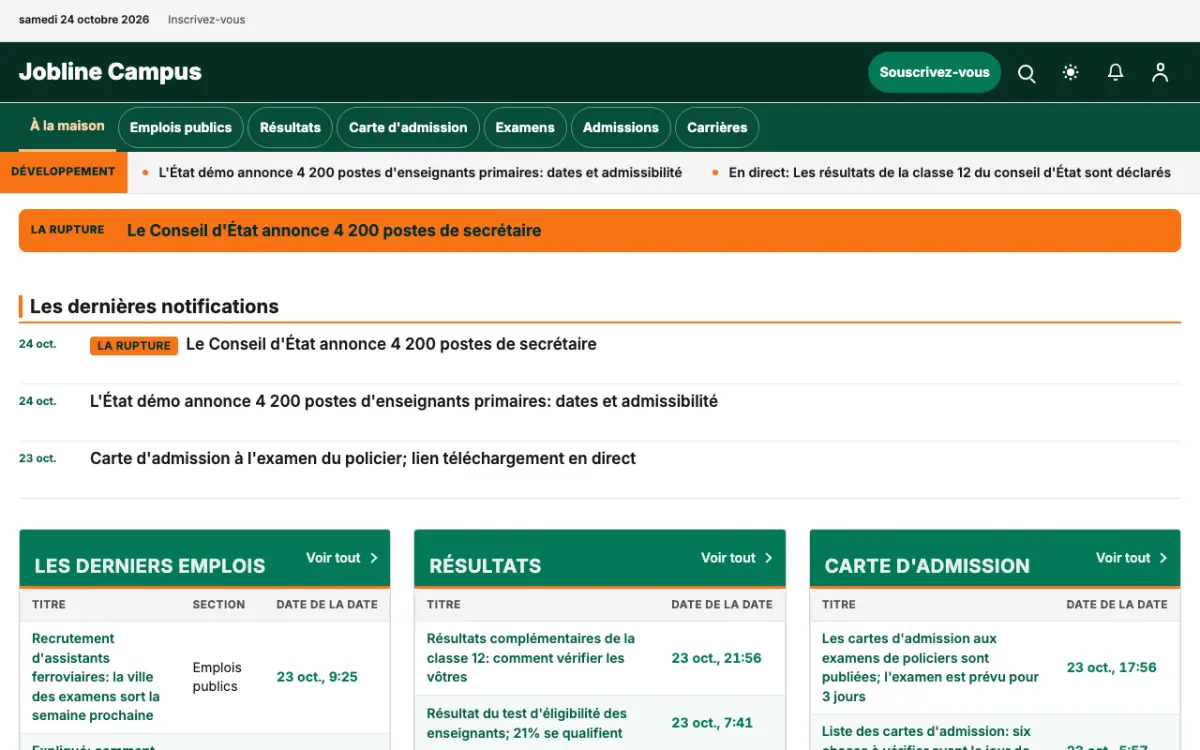Open notification Carte d'admission examen du policier
Image resolution: width=1200 pixels, height=750 pixels.
click(x=363, y=458)
